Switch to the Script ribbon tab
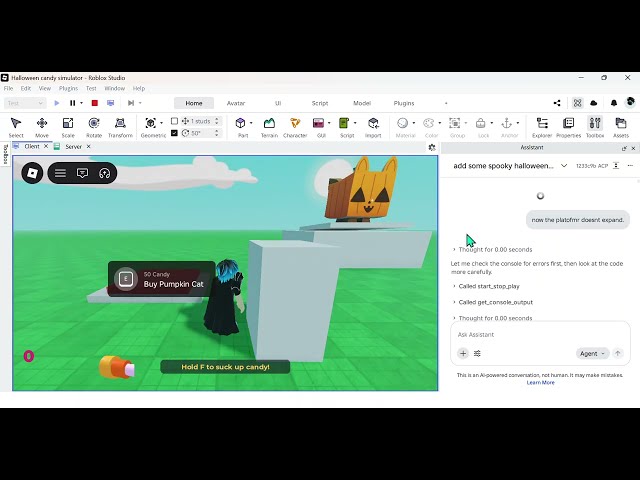The image size is (640, 480). pos(320,103)
